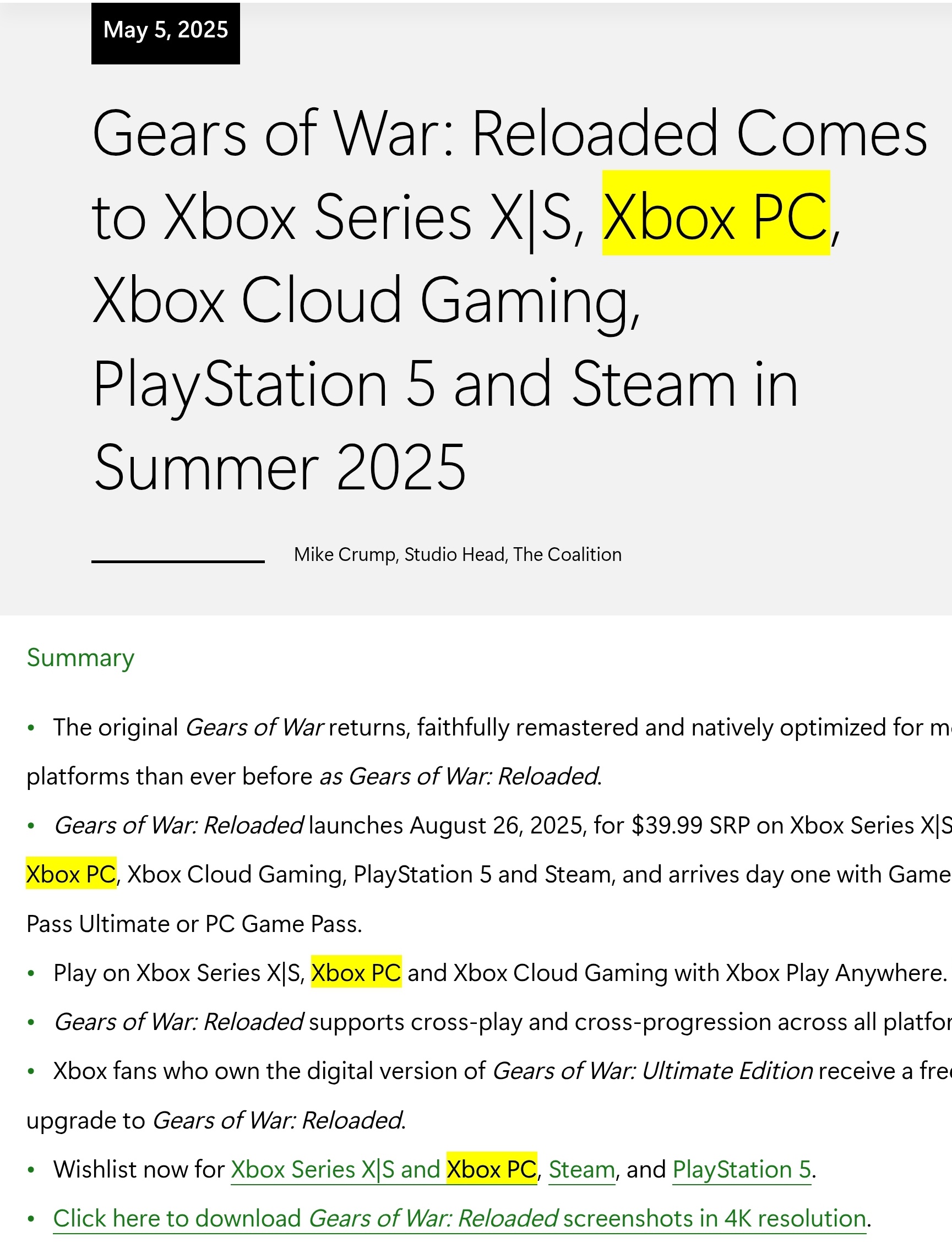Click the article headline's Gears of War: Reloaded text

(x=405, y=134)
